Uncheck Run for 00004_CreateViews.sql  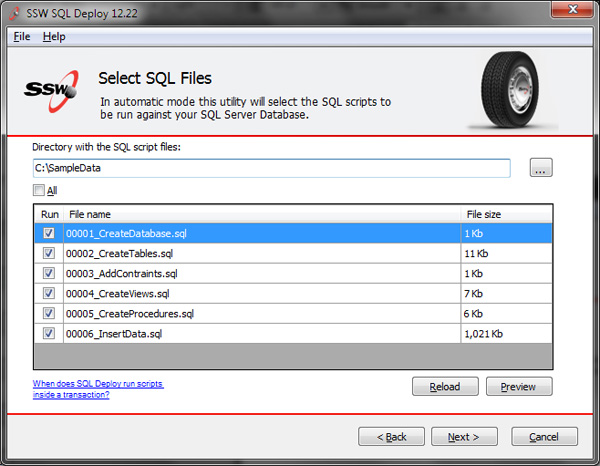(x=49, y=293)
